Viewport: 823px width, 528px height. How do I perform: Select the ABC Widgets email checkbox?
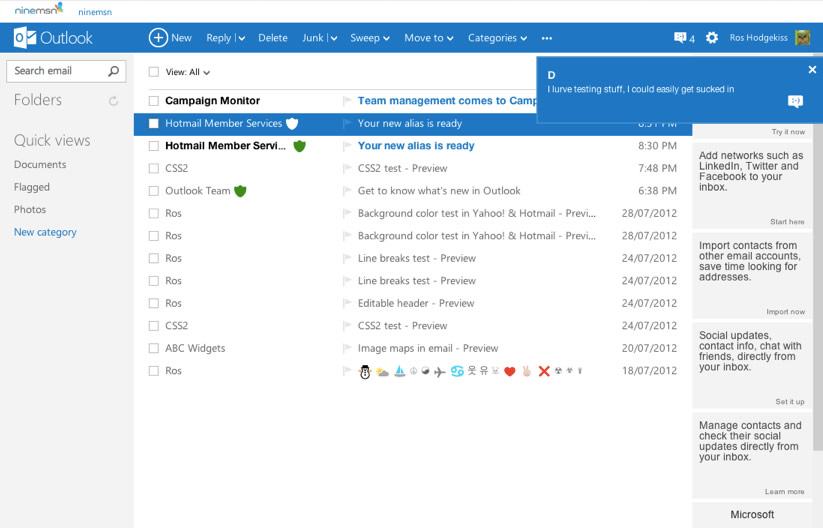coord(154,349)
